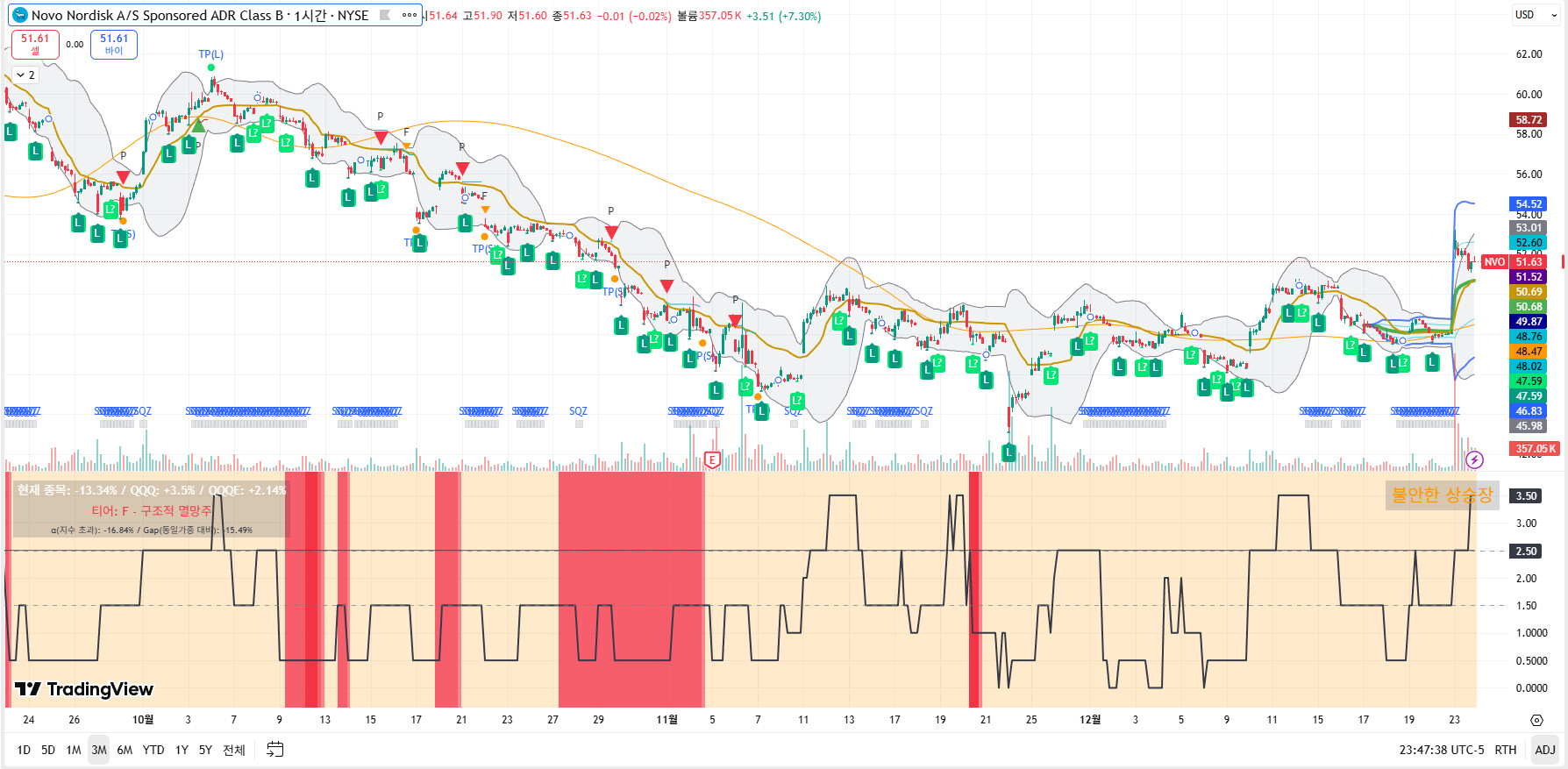Click the Novo Nordisk symbol logo icon
The image size is (1568, 769).
(19, 15)
